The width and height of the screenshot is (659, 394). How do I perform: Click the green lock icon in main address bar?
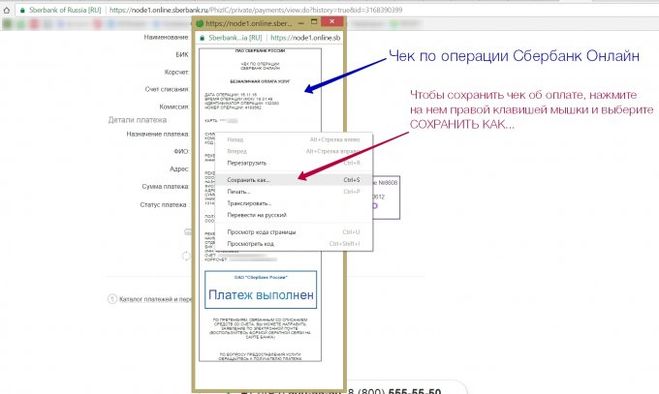coord(22,10)
